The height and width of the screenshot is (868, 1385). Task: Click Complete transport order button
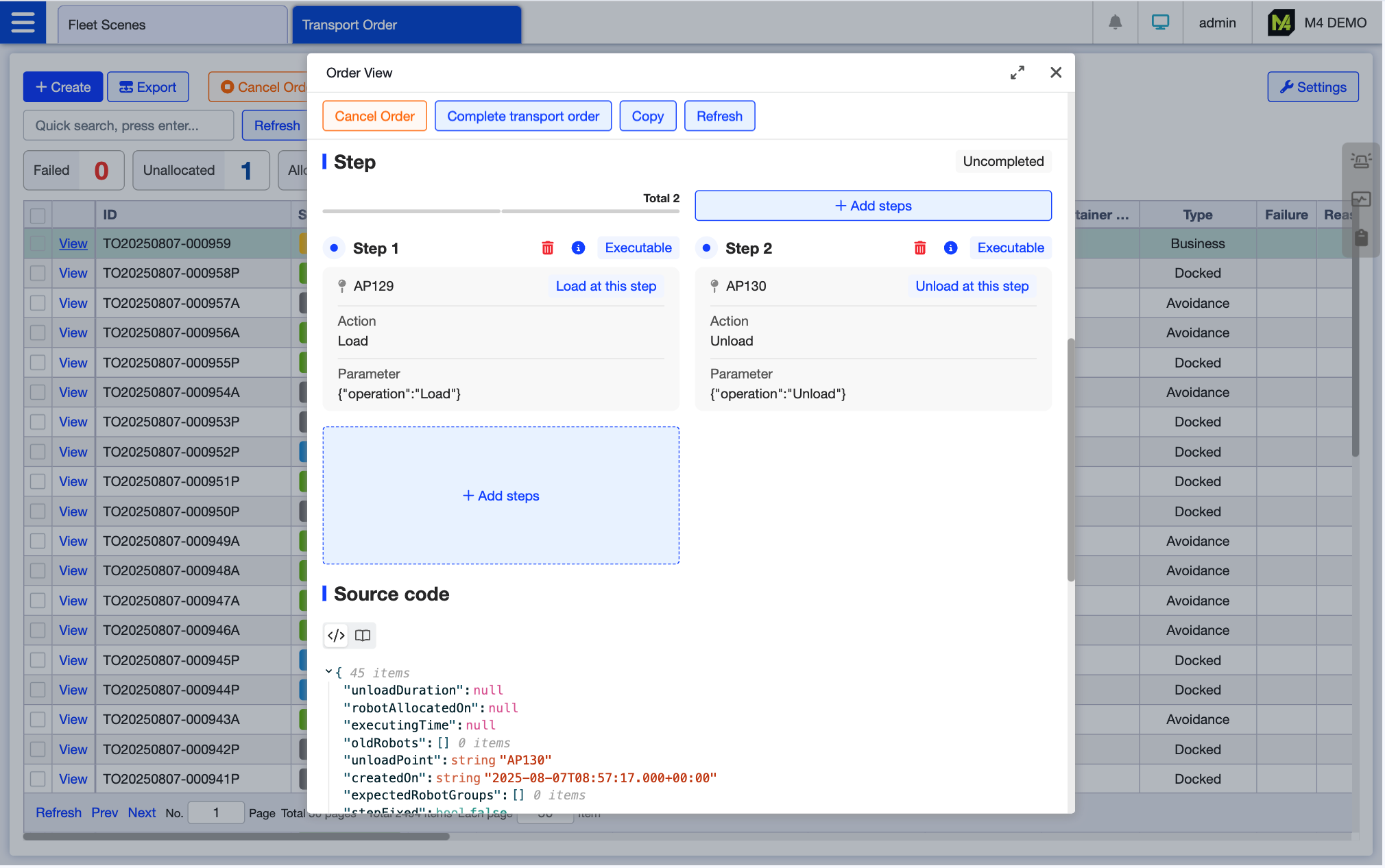click(x=522, y=116)
